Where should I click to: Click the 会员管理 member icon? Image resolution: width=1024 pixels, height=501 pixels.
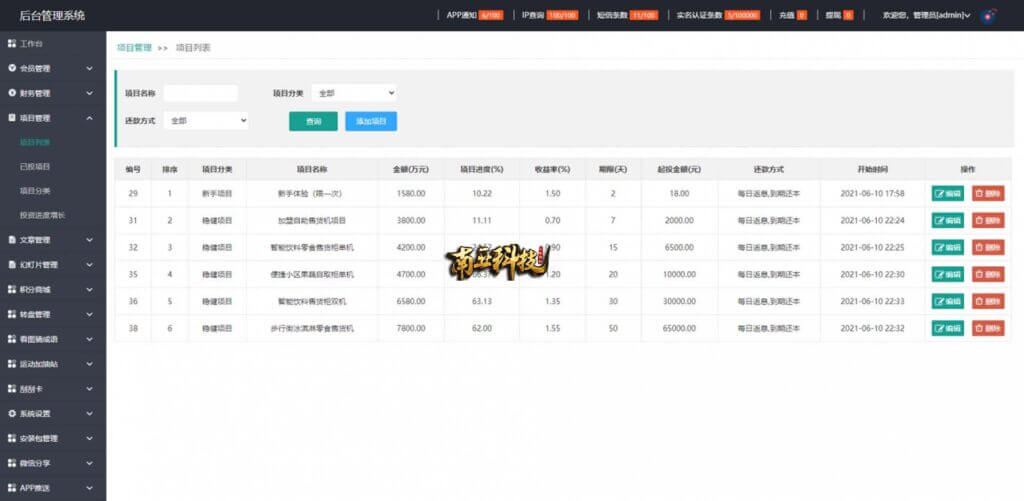tap(12, 68)
